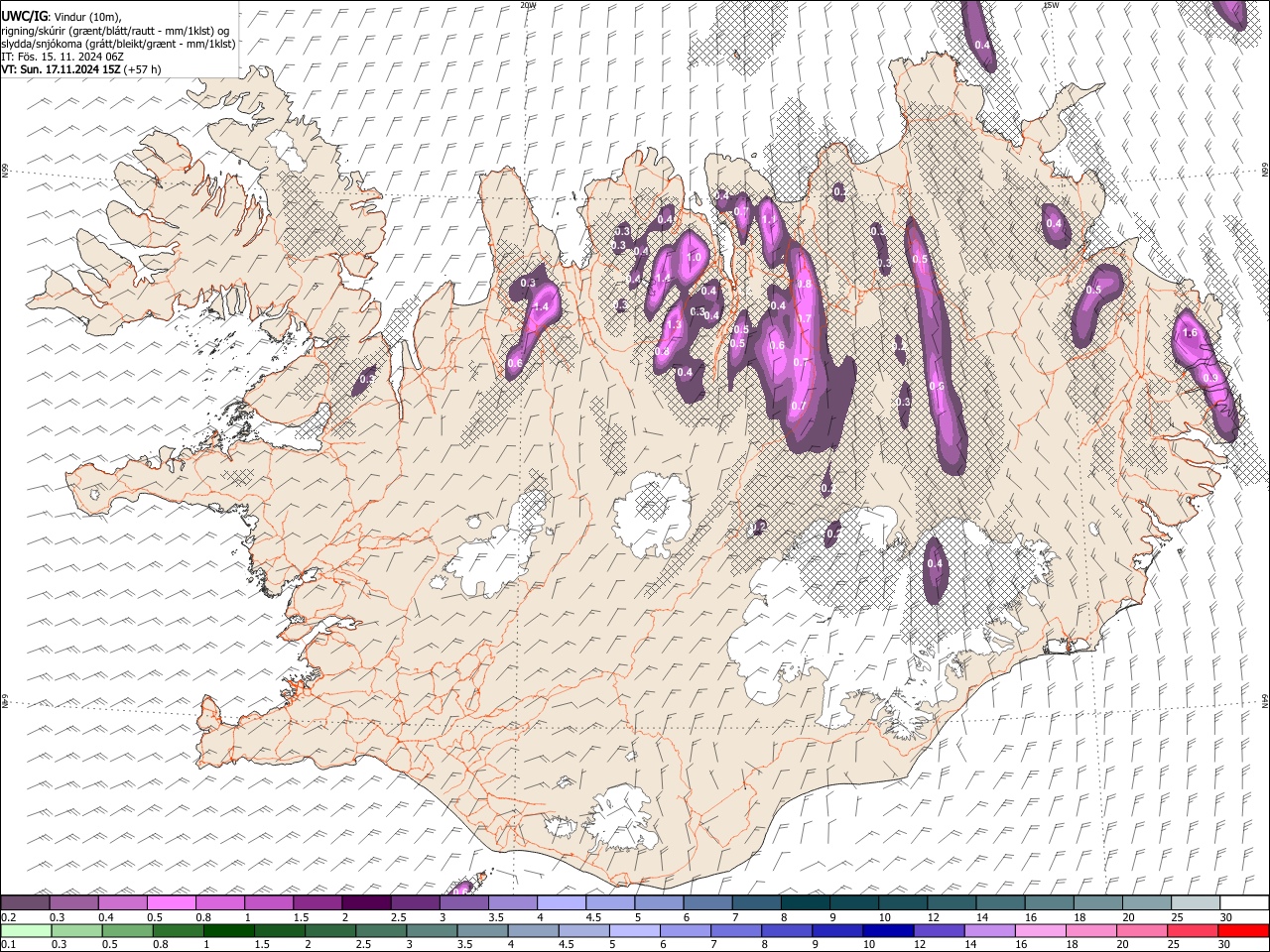Click the "0.4" number in the legend row

[x=105, y=917]
